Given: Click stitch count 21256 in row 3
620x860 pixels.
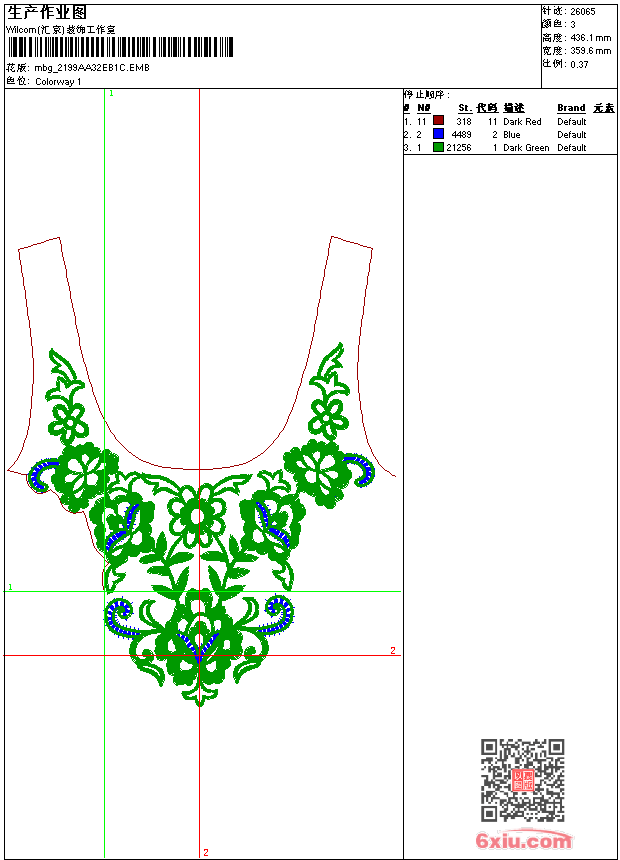Looking at the screenshot, I should tap(459, 148).
